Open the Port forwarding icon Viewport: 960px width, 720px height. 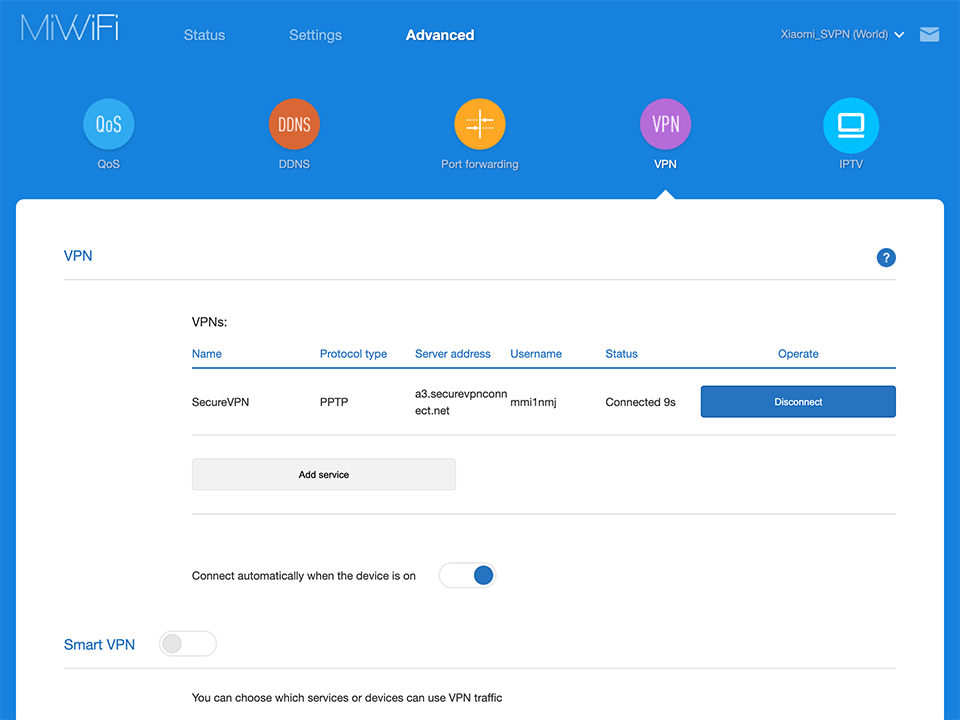[x=480, y=125]
